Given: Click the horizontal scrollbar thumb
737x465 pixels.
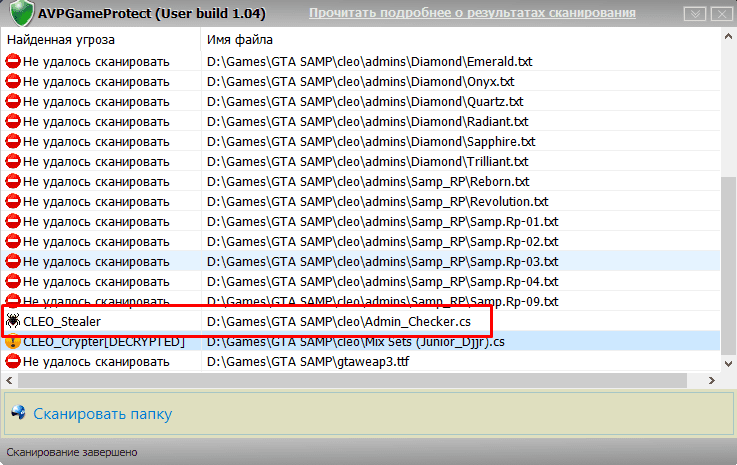Looking at the screenshot, I should point(360,380).
